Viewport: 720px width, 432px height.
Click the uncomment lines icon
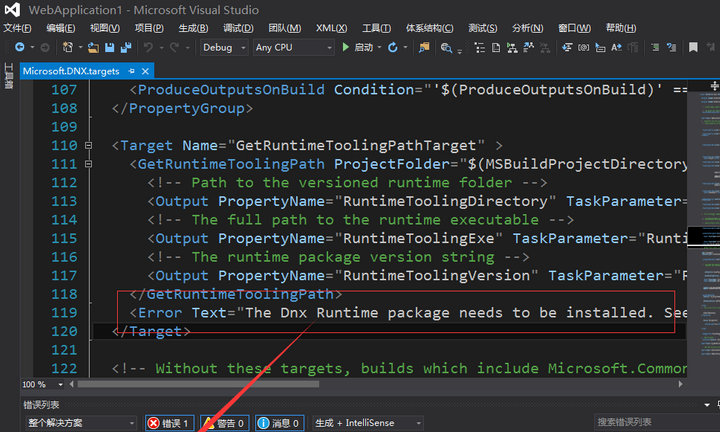coord(671,47)
